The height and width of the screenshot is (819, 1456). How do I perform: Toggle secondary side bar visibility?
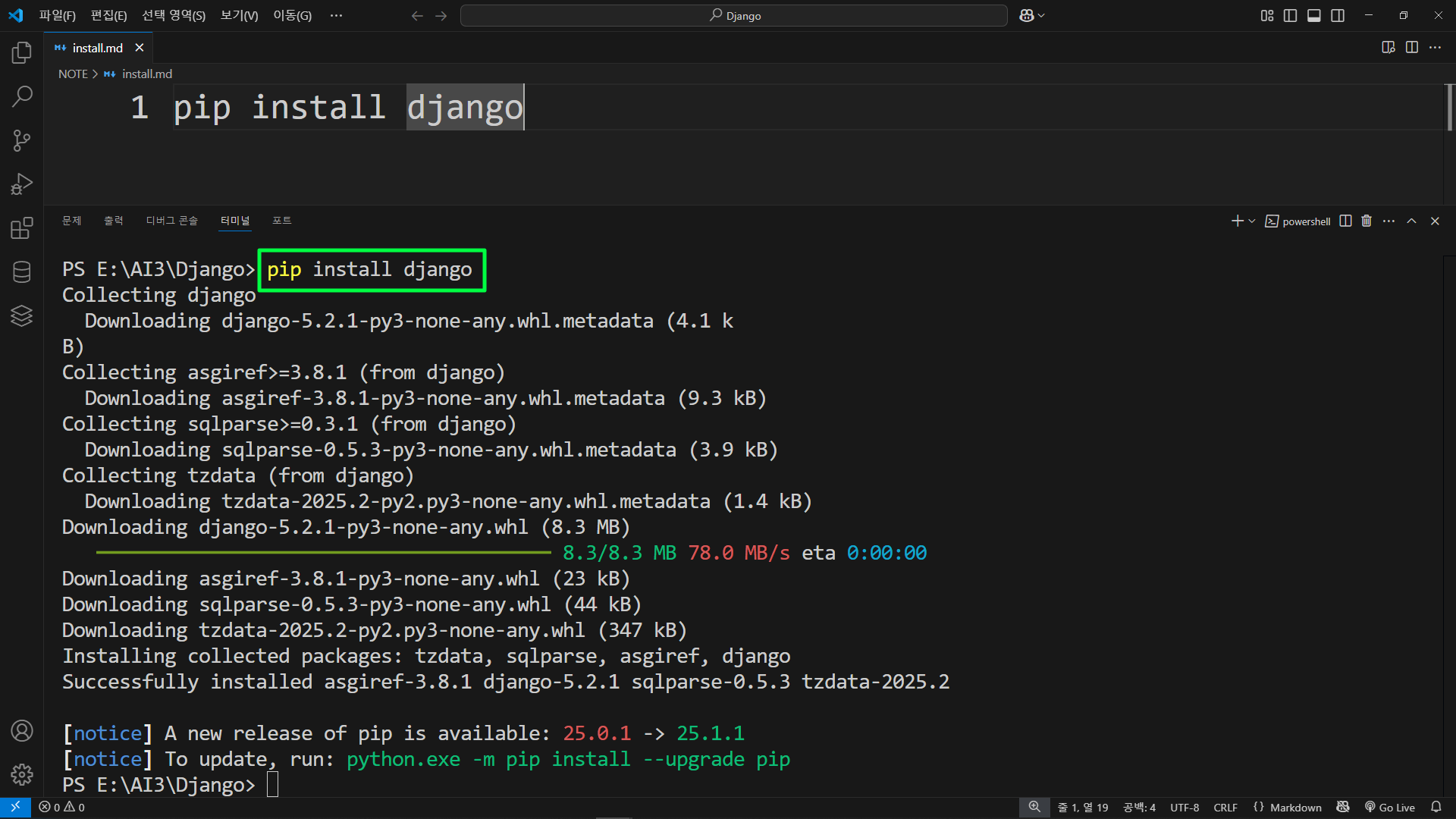point(1338,16)
